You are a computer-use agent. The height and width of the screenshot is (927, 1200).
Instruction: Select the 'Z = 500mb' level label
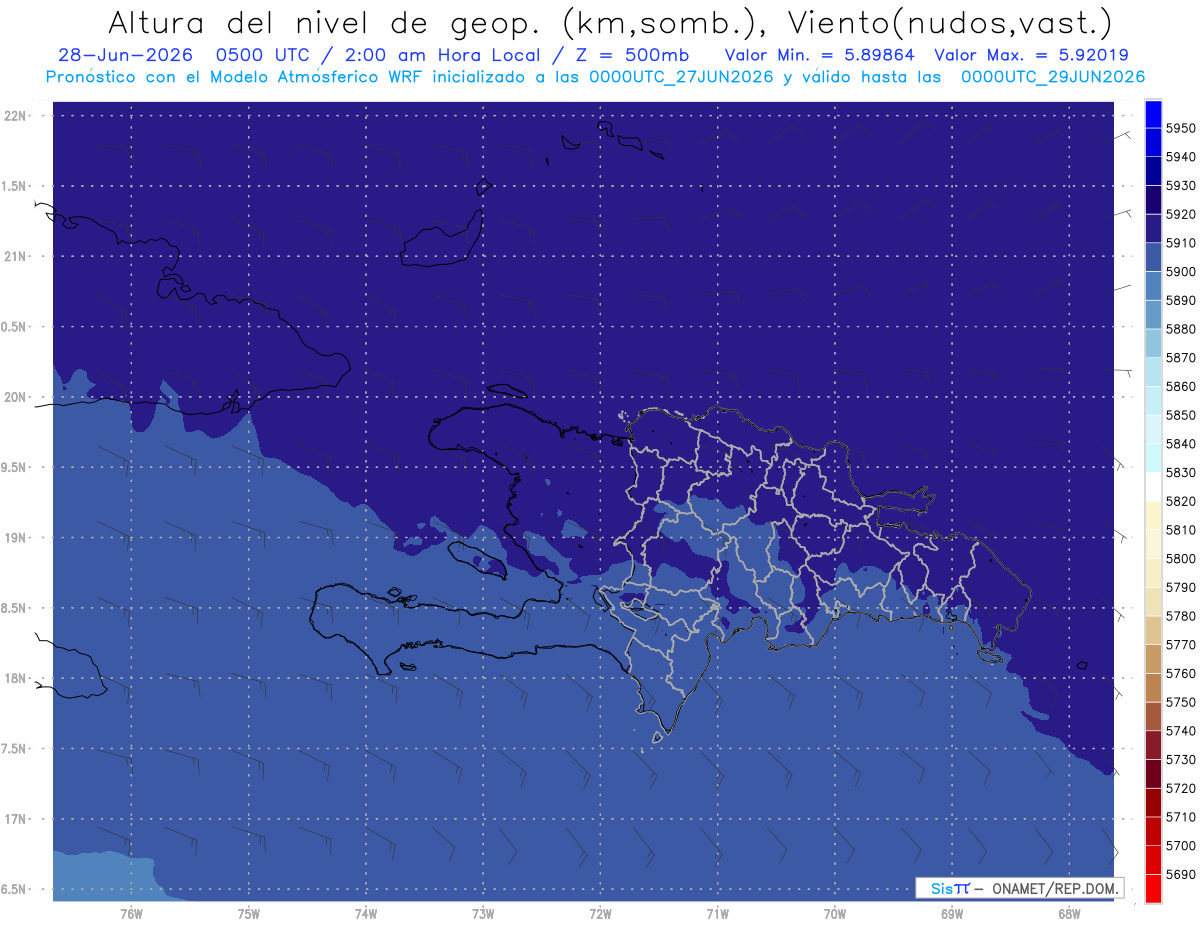click(632, 56)
